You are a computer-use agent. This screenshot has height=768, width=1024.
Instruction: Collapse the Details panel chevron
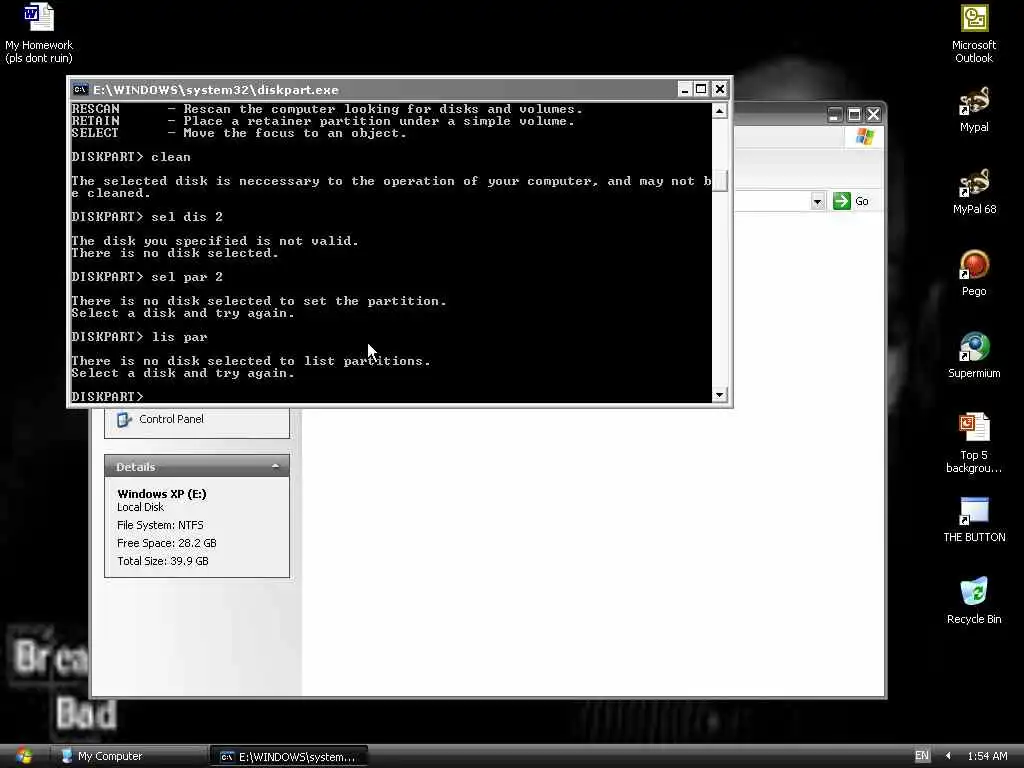coord(276,466)
